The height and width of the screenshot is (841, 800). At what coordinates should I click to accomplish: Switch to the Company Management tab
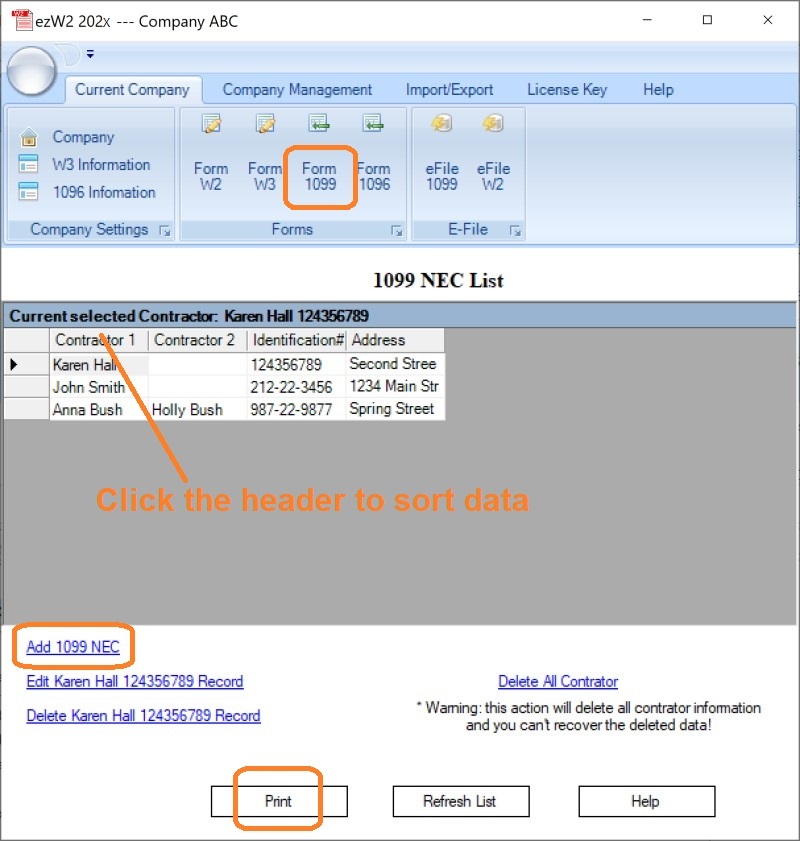296,89
